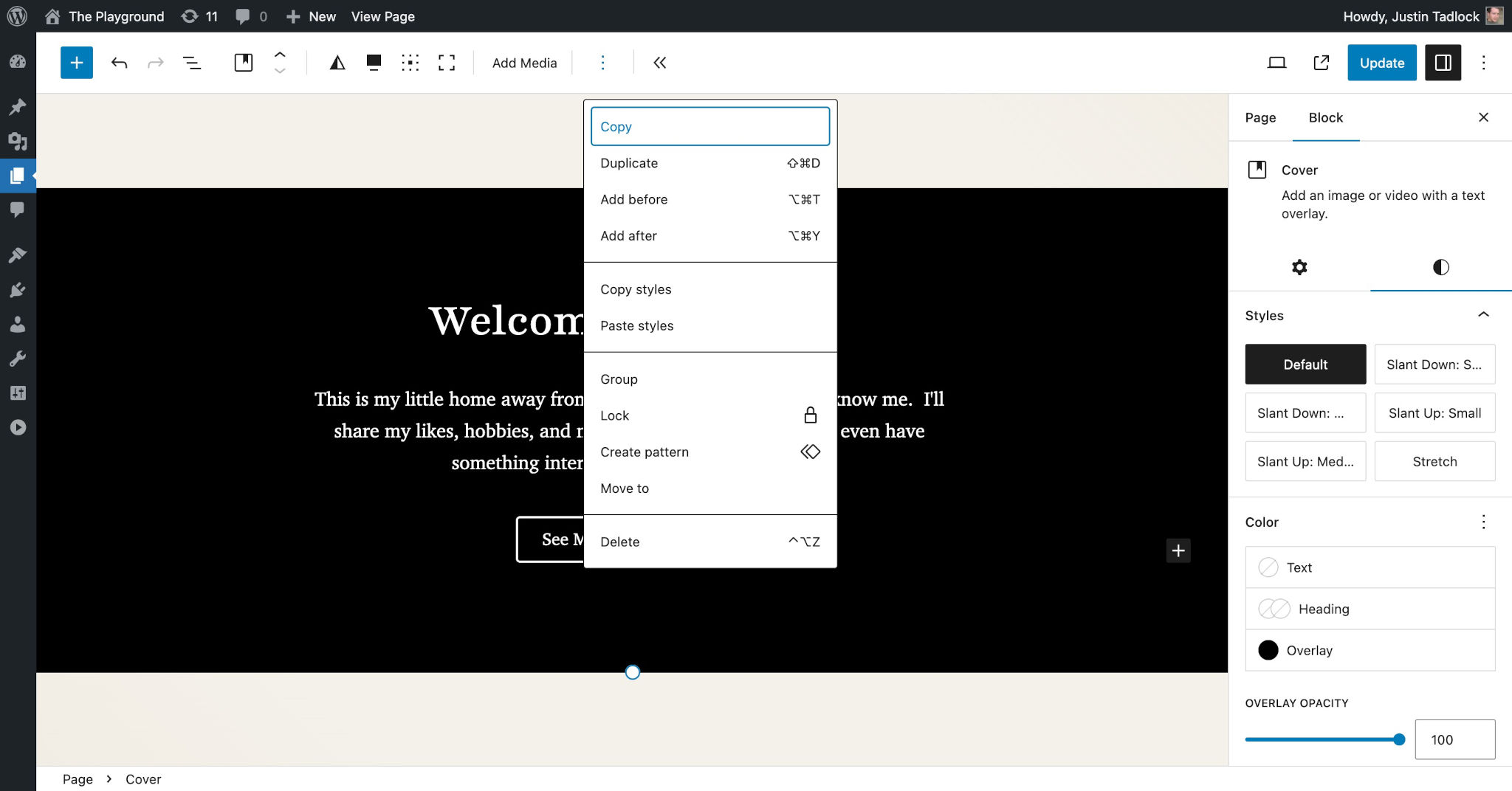Click the Update button

click(x=1381, y=63)
